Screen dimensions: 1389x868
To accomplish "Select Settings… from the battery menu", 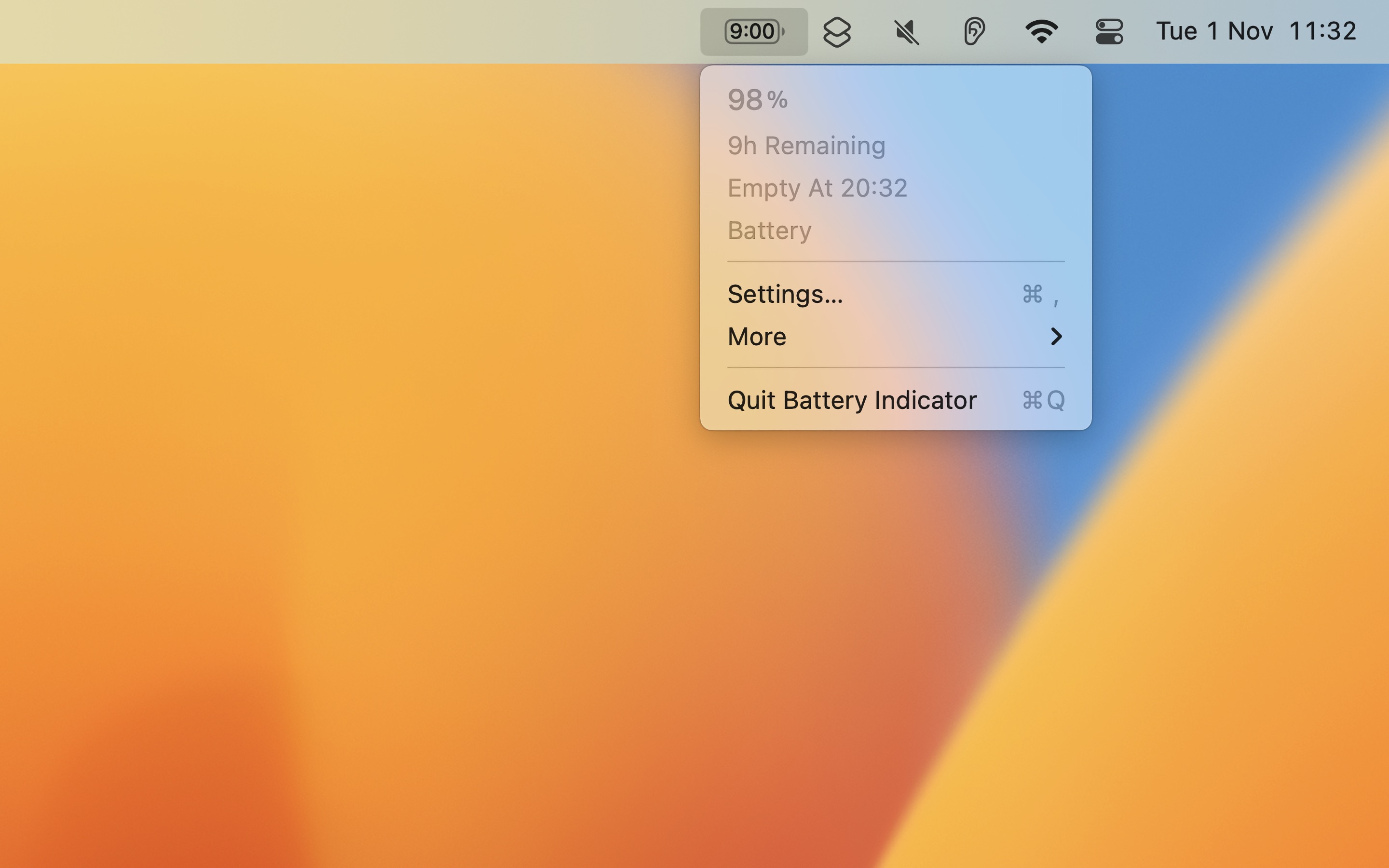I will [x=785, y=294].
